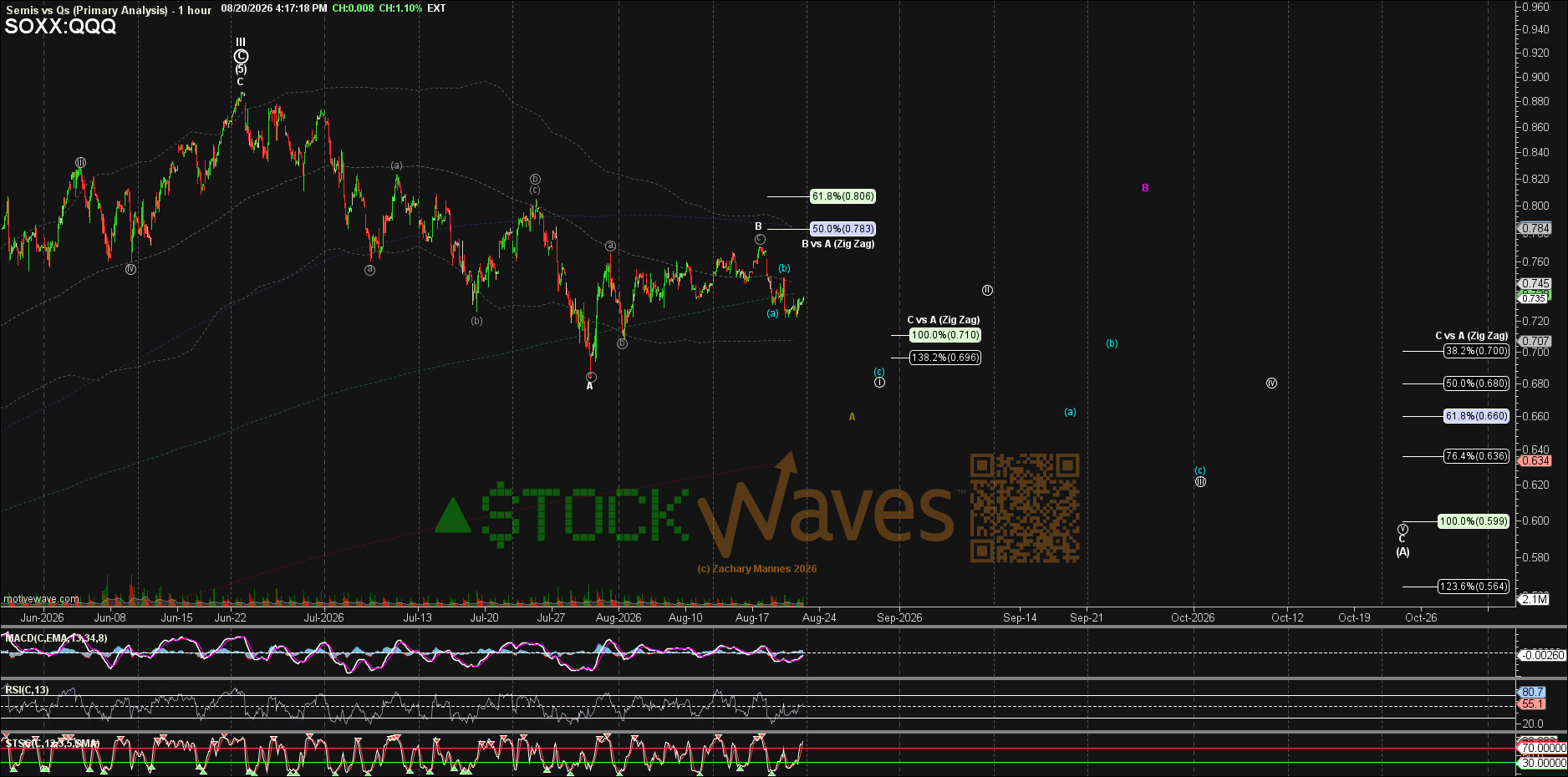
Task: Select the 50.0%(0.783) Fibonacci label
Action: [x=843, y=229]
